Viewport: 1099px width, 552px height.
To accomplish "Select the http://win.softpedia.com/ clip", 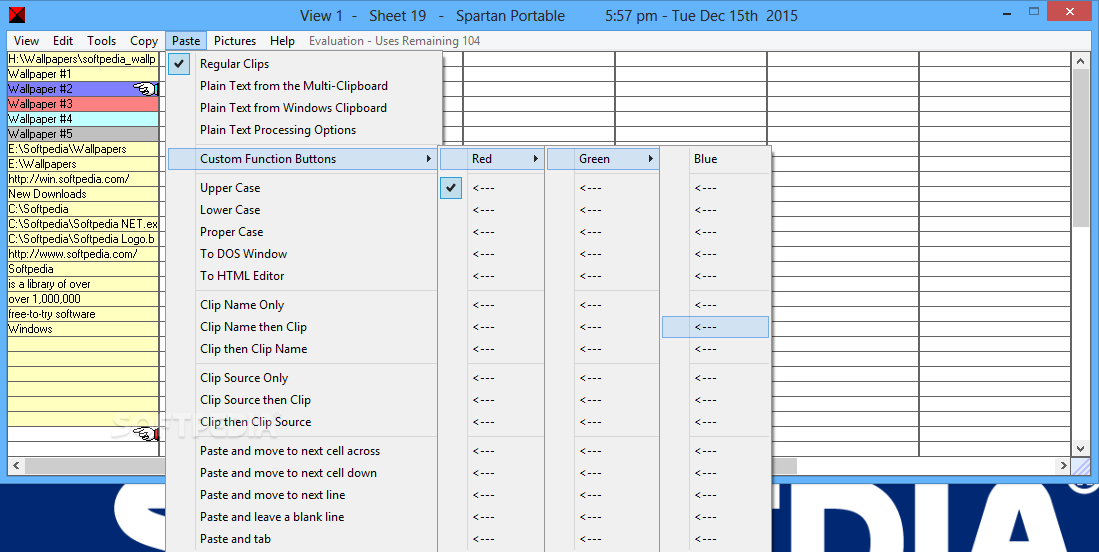I will 83,179.
